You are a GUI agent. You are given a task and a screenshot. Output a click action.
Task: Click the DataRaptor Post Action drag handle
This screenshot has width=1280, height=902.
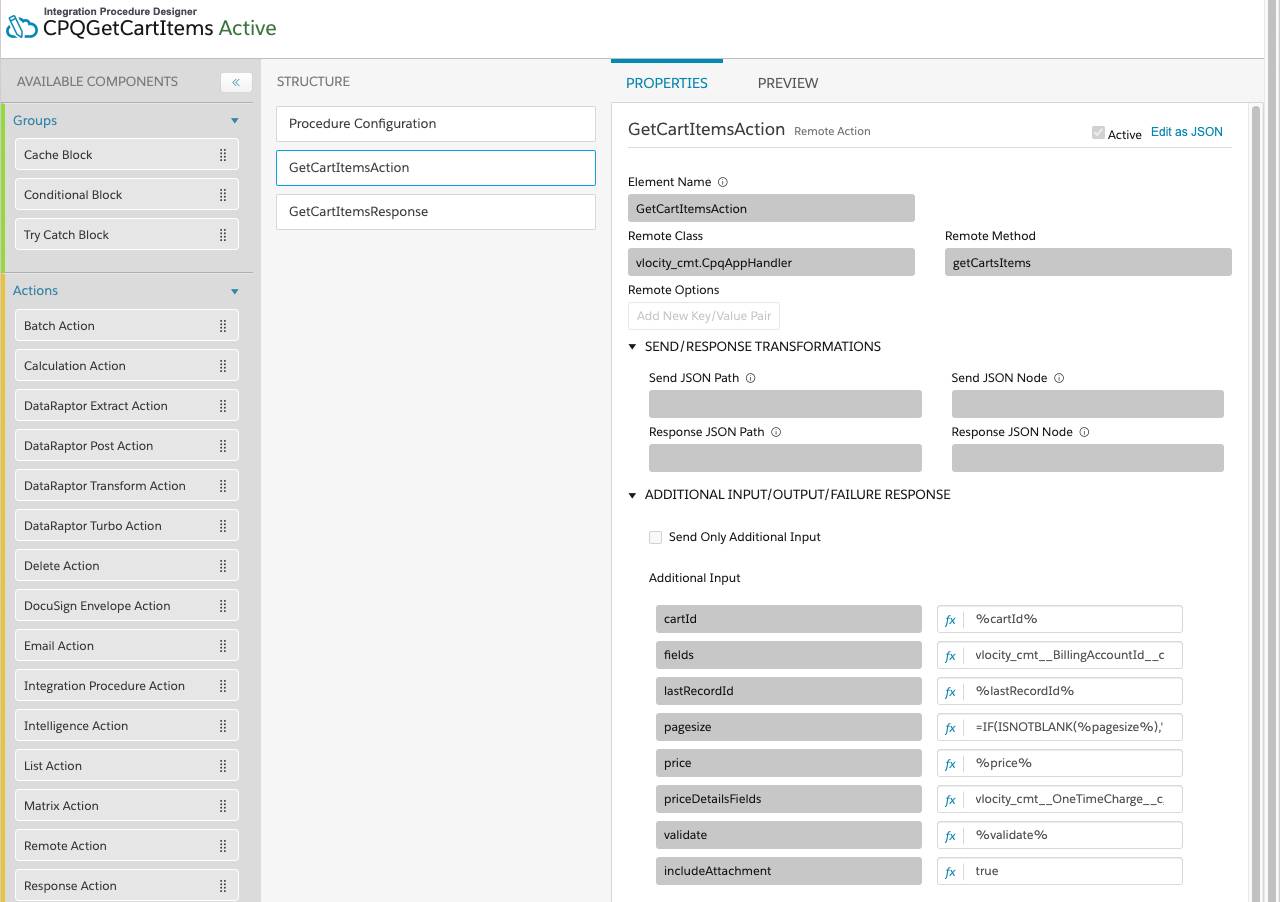(x=223, y=446)
